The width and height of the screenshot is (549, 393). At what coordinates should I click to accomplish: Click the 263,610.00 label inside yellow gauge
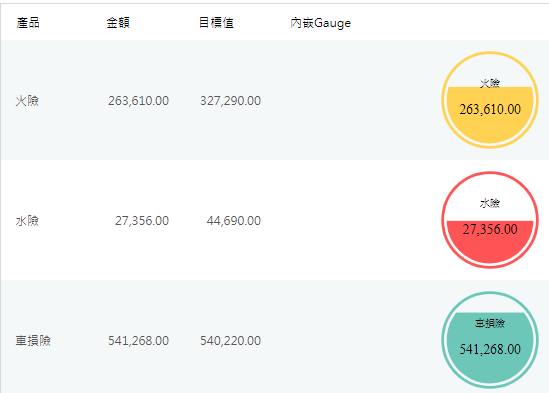pos(490,109)
